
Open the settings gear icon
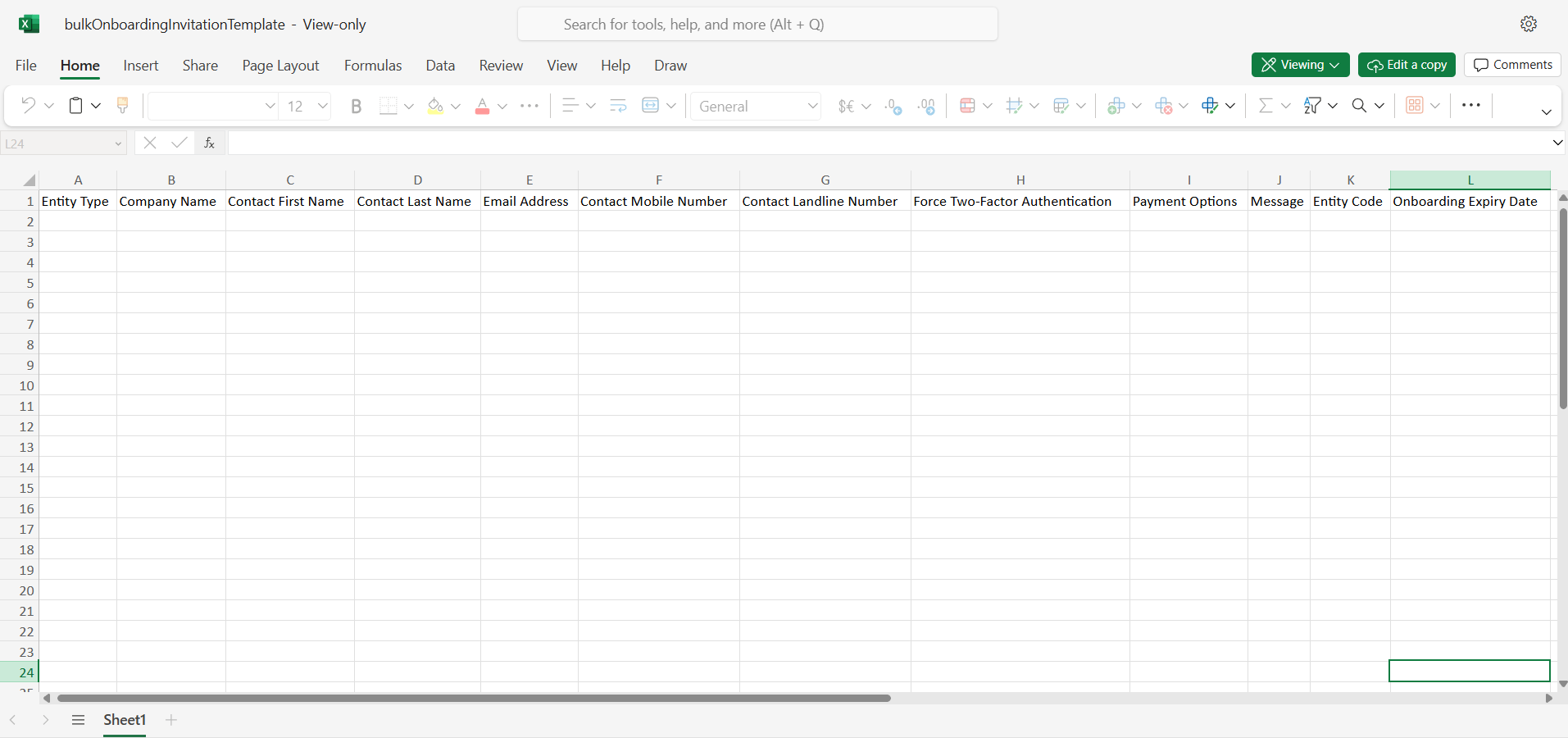(1529, 25)
